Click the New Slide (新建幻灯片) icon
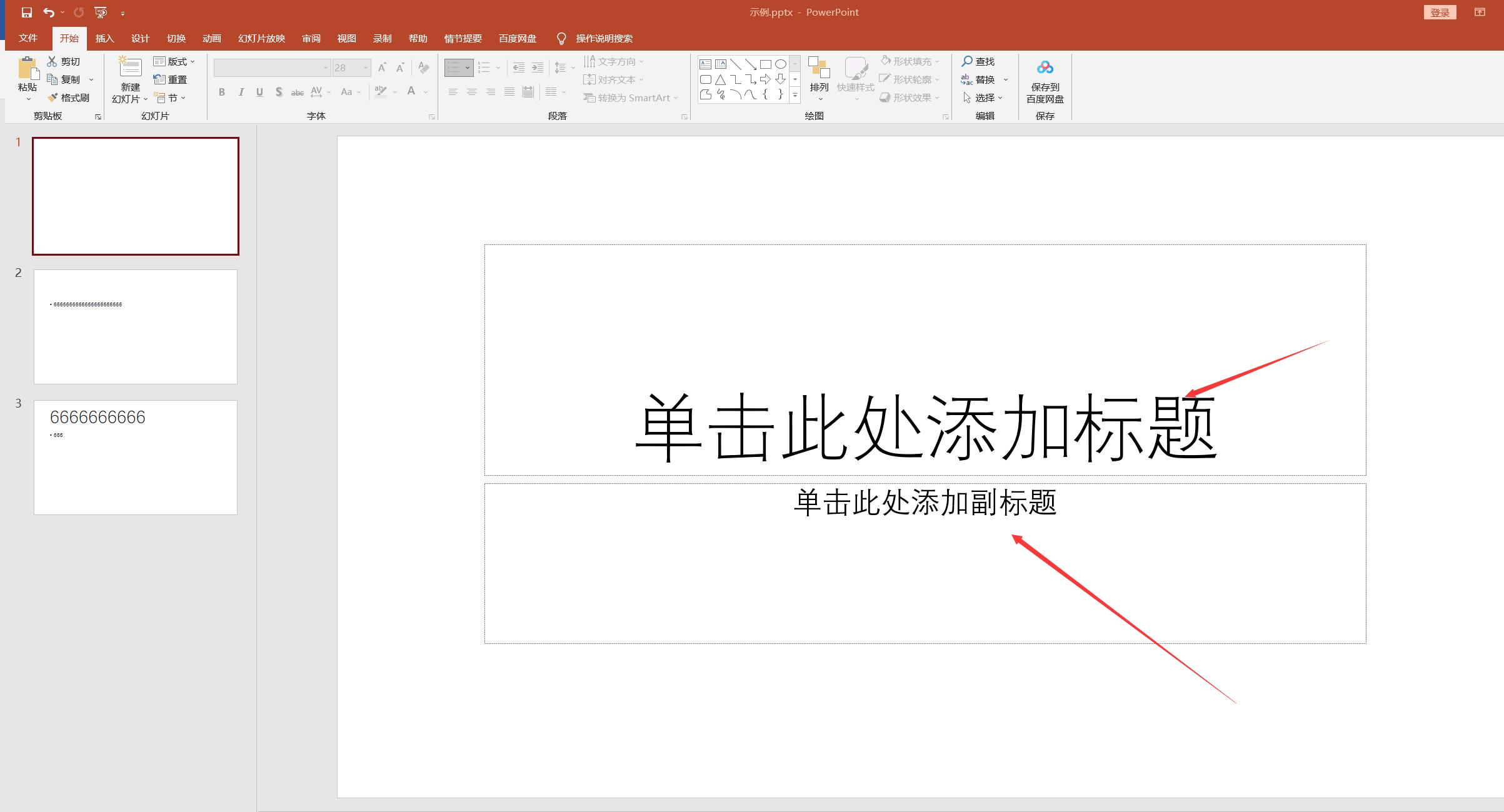Image resolution: width=1504 pixels, height=812 pixels. [x=131, y=68]
